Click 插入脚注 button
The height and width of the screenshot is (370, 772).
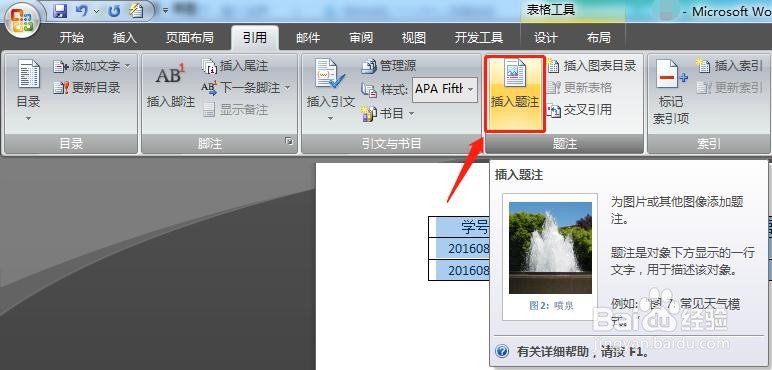pyautogui.click(x=171, y=85)
